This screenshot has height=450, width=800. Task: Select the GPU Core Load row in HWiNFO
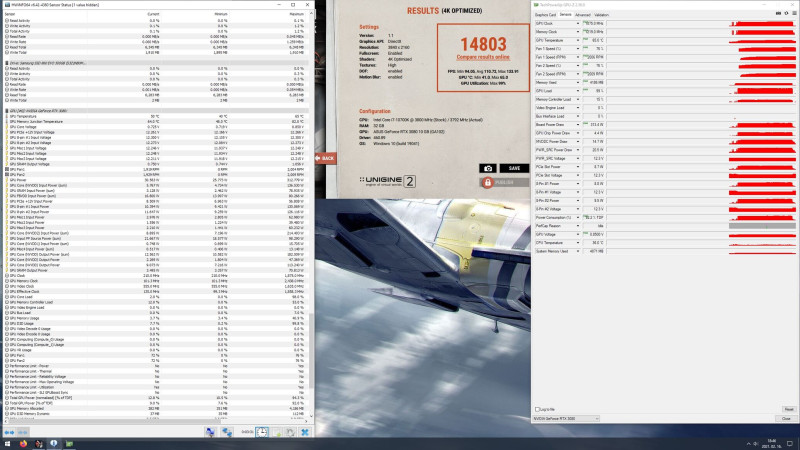coord(156,297)
